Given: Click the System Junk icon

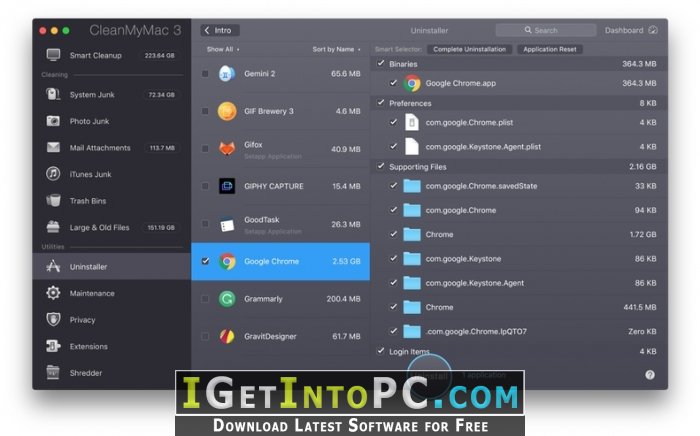Looking at the screenshot, I should coord(53,94).
